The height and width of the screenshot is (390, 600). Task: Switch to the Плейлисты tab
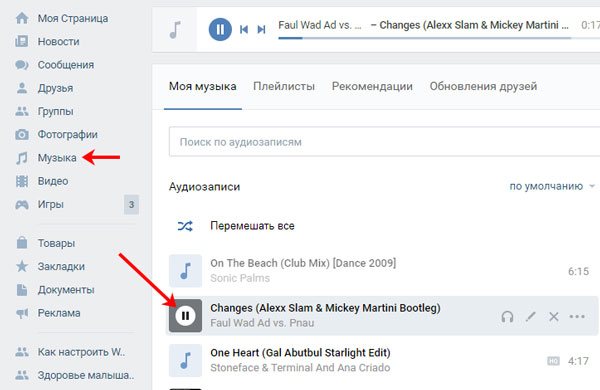[x=284, y=86]
